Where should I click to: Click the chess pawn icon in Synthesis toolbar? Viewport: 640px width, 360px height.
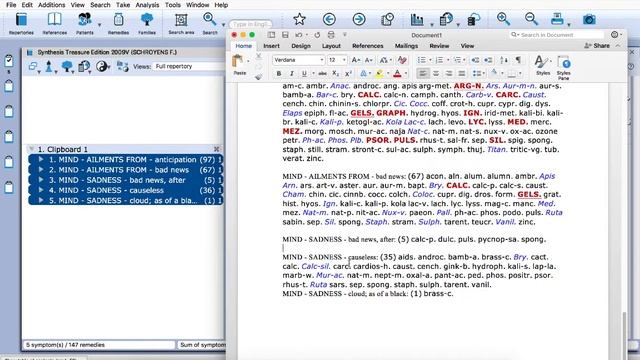(x=49, y=66)
